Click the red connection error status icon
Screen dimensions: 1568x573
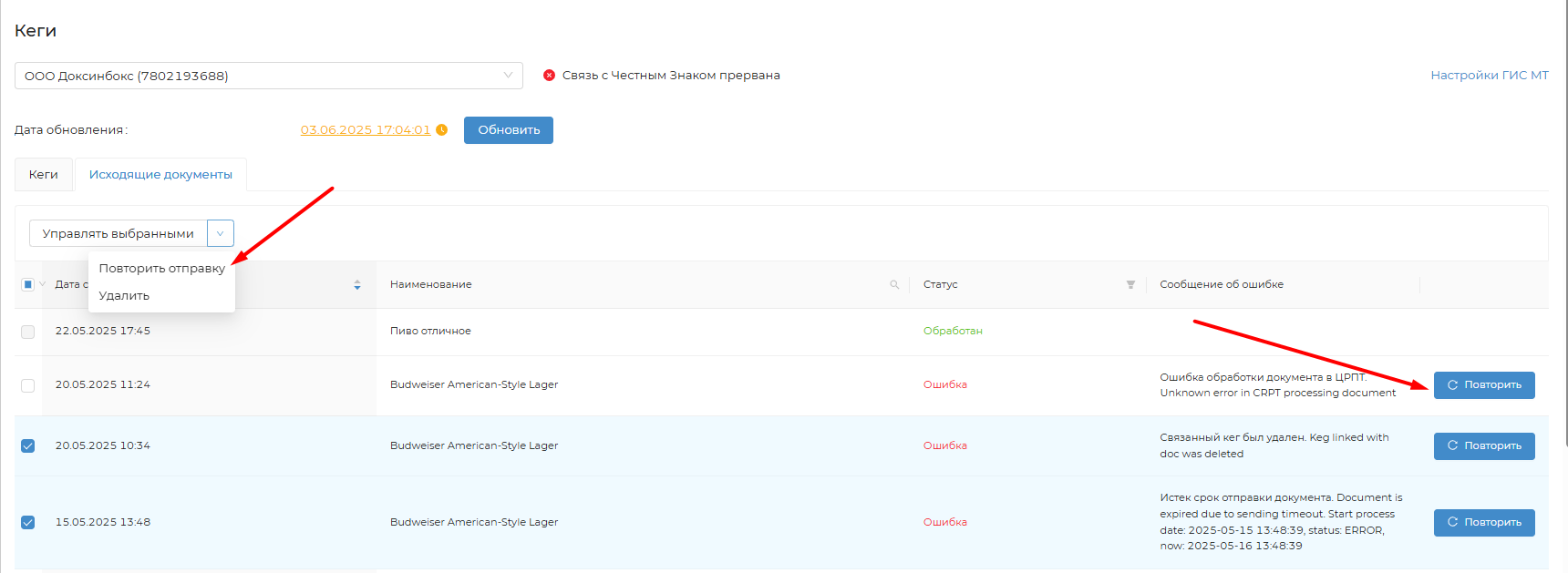(549, 76)
